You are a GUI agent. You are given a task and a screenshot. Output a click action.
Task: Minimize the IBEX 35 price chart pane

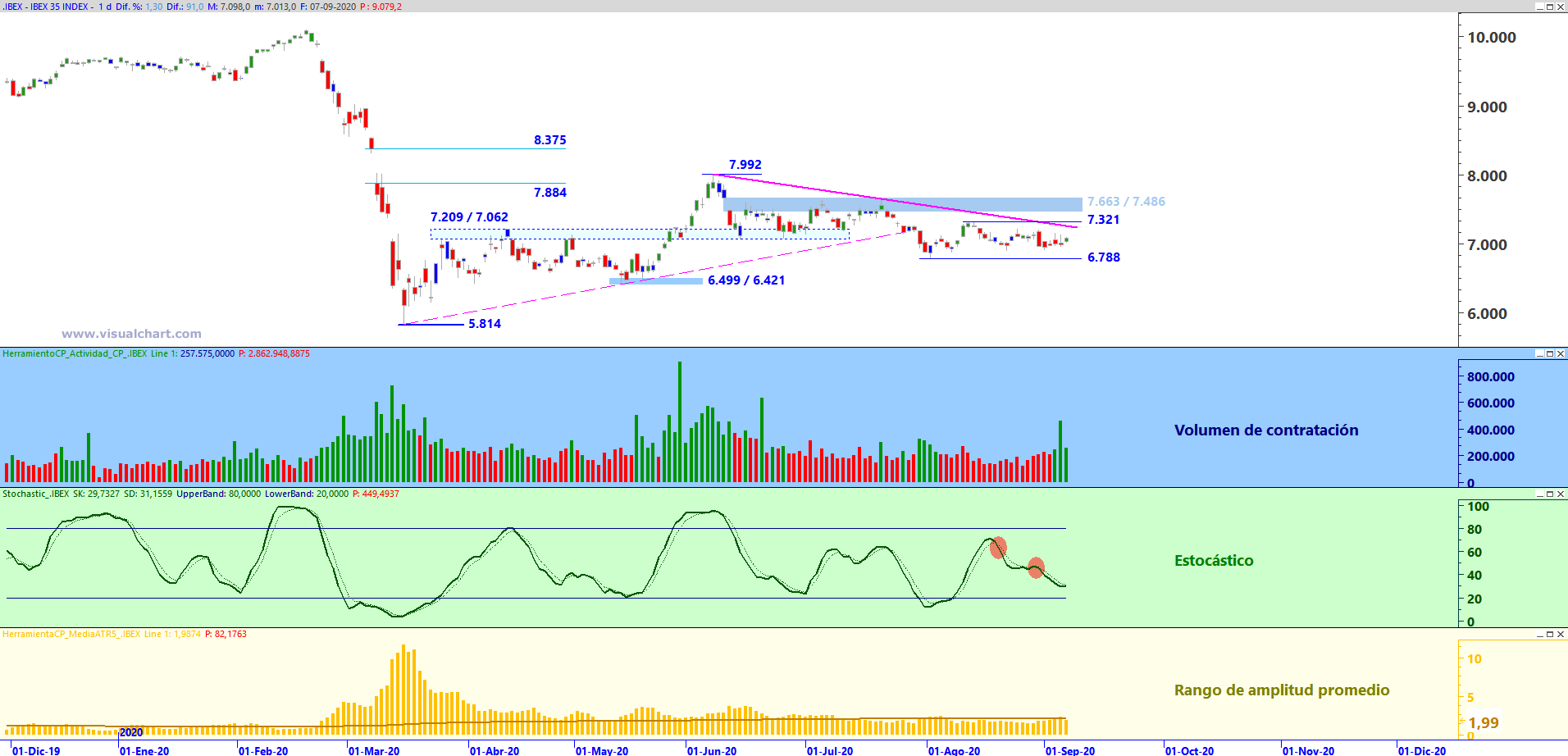[x=1539, y=7]
